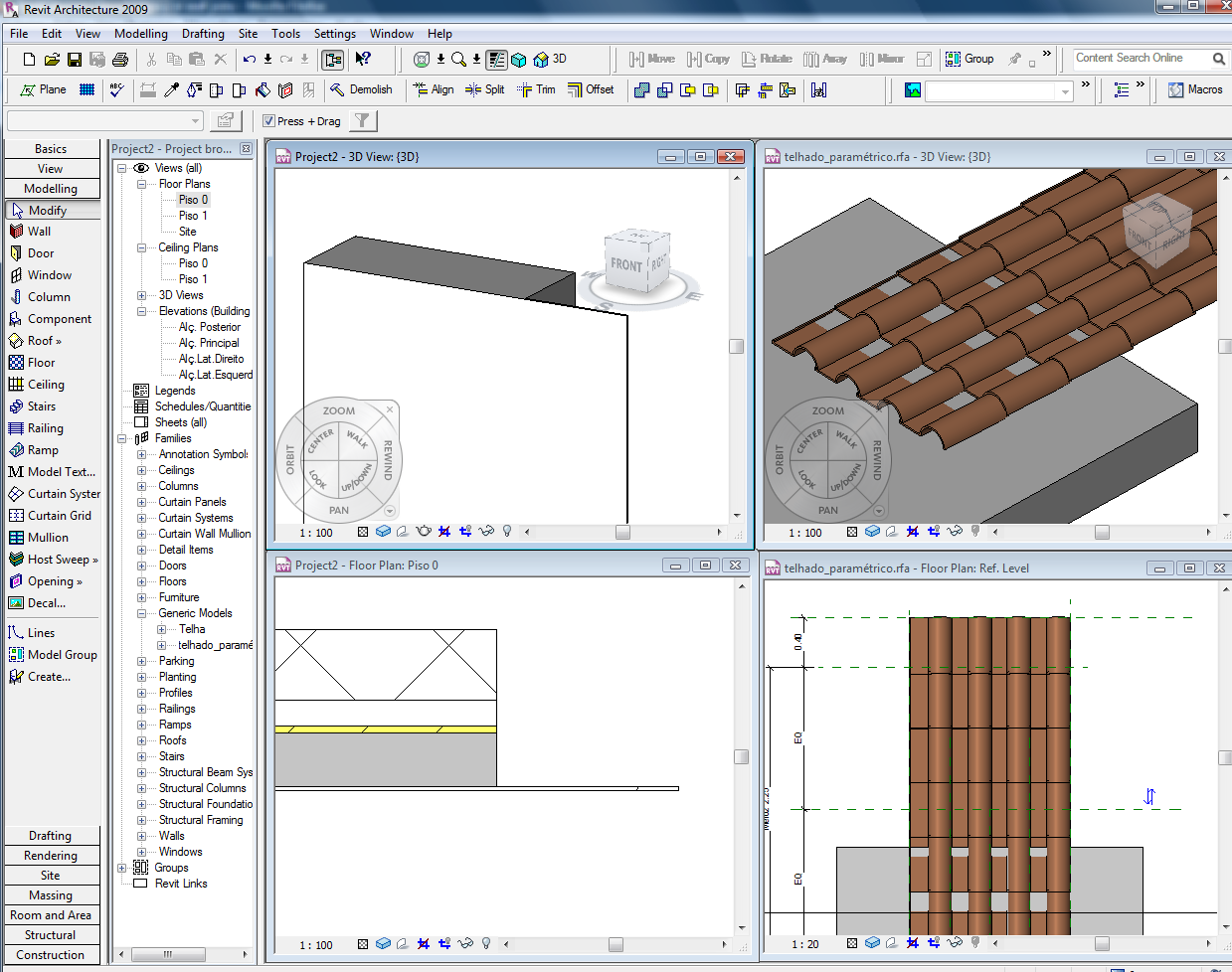Click the Print icon in the toolbar
Image resolution: width=1232 pixels, height=972 pixels.
tap(120, 60)
